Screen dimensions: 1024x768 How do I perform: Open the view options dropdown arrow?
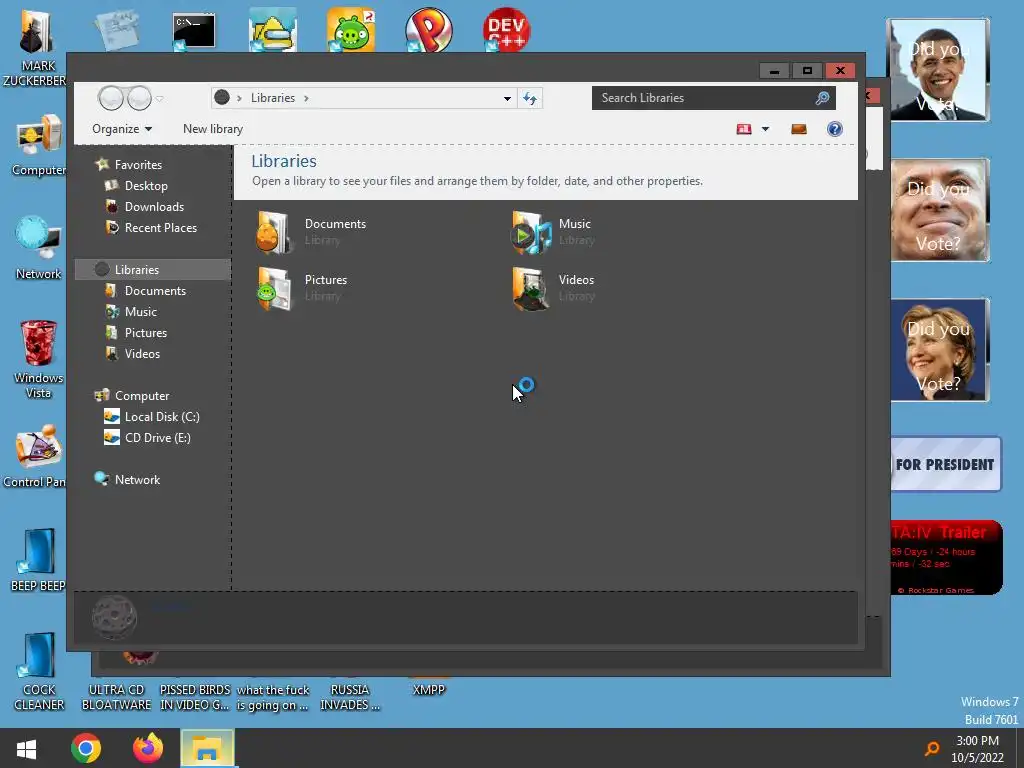(765, 129)
